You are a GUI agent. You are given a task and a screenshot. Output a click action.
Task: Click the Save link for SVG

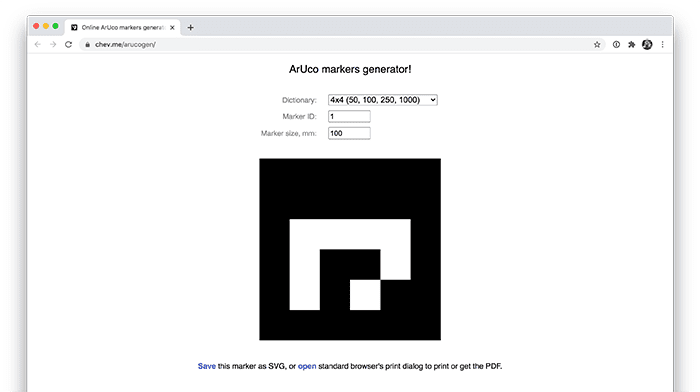(207, 366)
